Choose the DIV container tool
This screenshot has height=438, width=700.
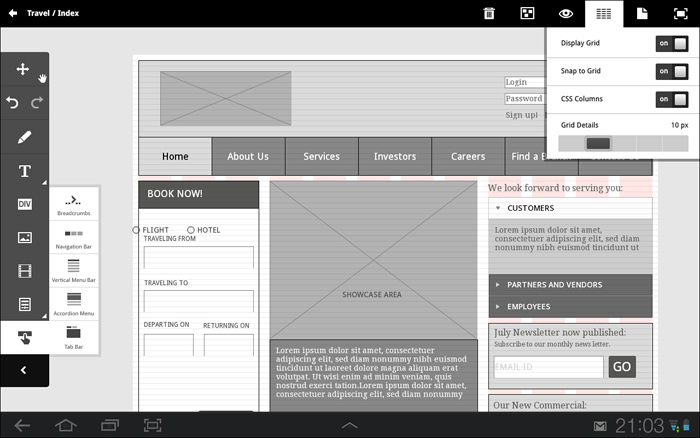point(24,204)
